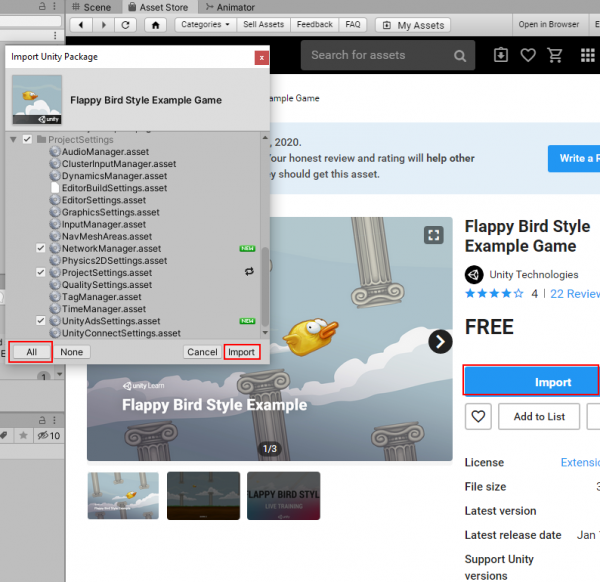The height and width of the screenshot is (582, 600).
Task: Go forward in Asset Store browser
Action: pos(104,25)
